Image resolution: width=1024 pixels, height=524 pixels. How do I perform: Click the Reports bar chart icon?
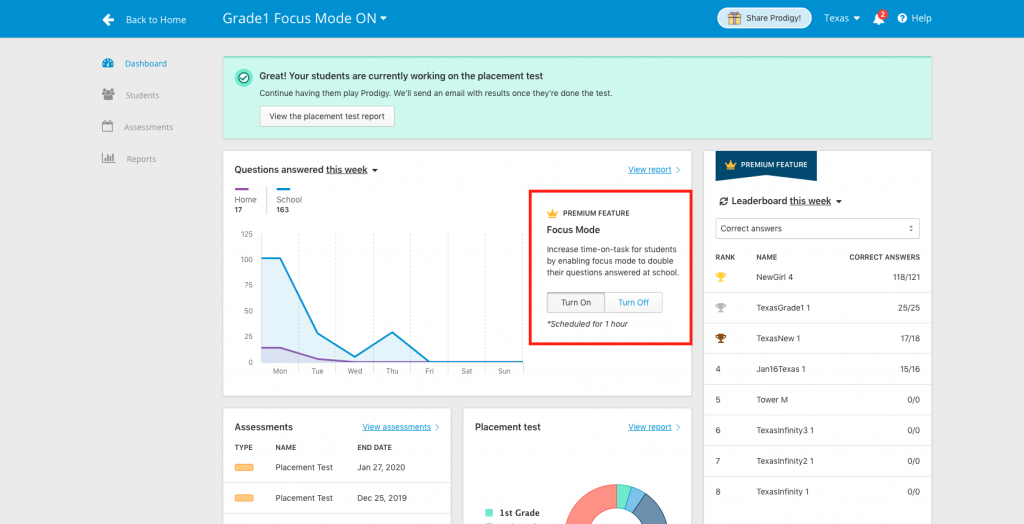tap(108, 158)
